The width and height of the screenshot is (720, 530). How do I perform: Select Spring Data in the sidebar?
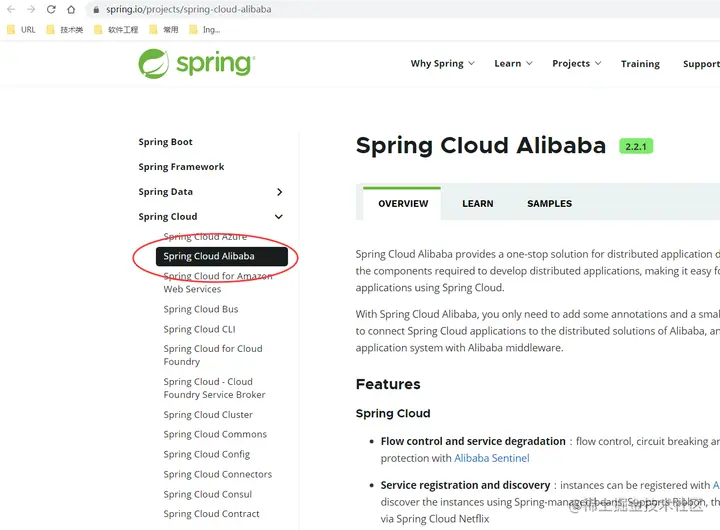point(165,192)
